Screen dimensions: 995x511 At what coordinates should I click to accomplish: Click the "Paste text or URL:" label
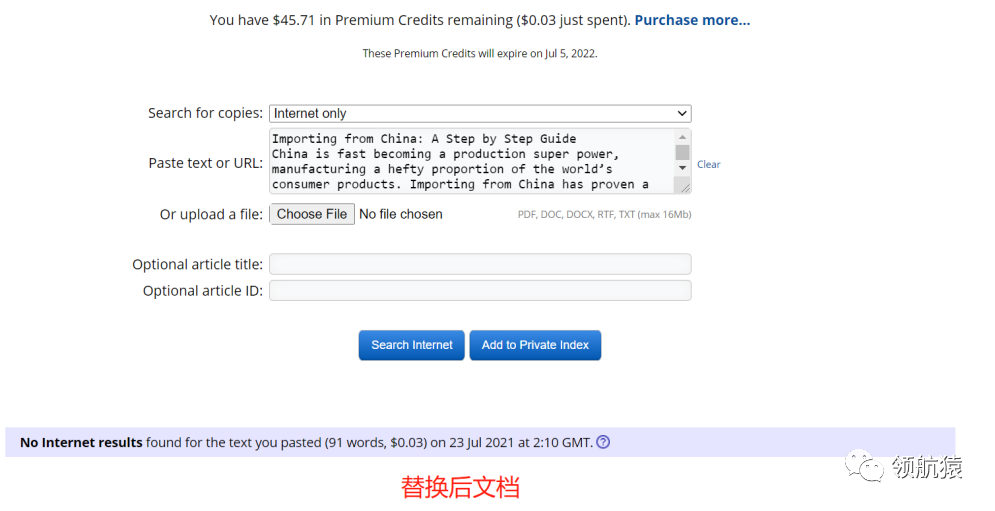[205, 163]
